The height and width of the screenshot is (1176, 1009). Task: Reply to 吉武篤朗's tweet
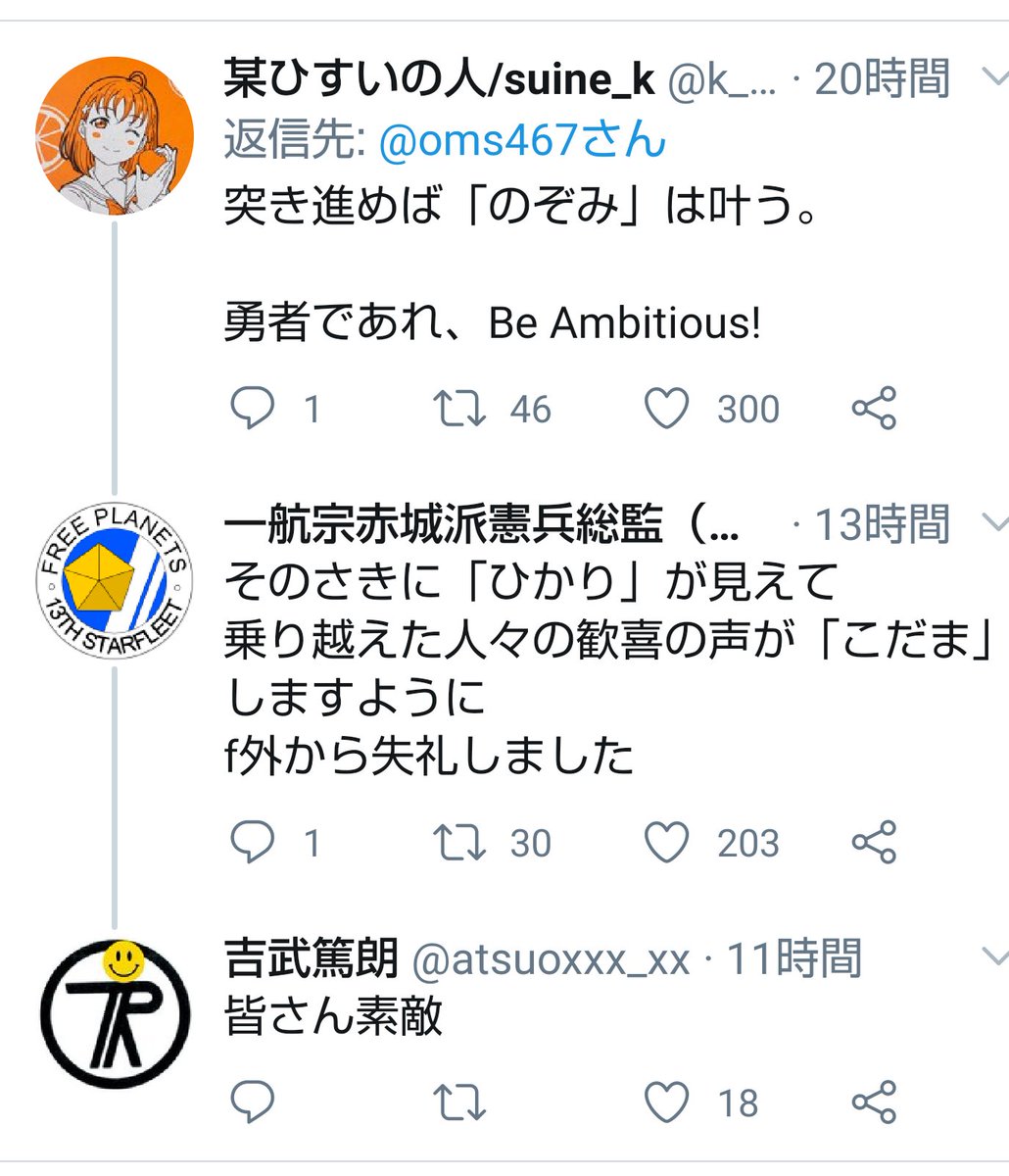[x=252, y=1102]
